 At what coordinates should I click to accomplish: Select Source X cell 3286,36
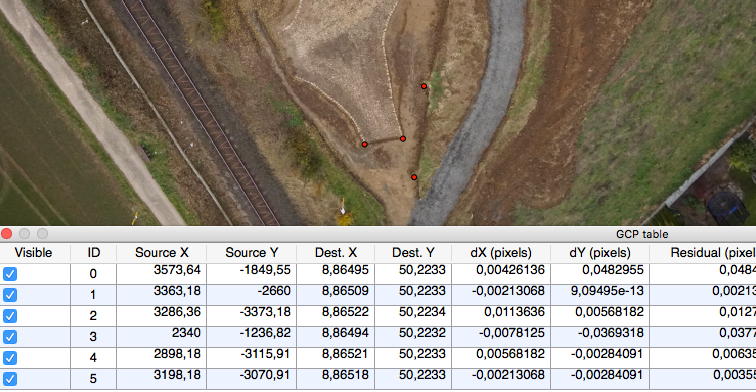pyautogui.click(x=162, y=315)
